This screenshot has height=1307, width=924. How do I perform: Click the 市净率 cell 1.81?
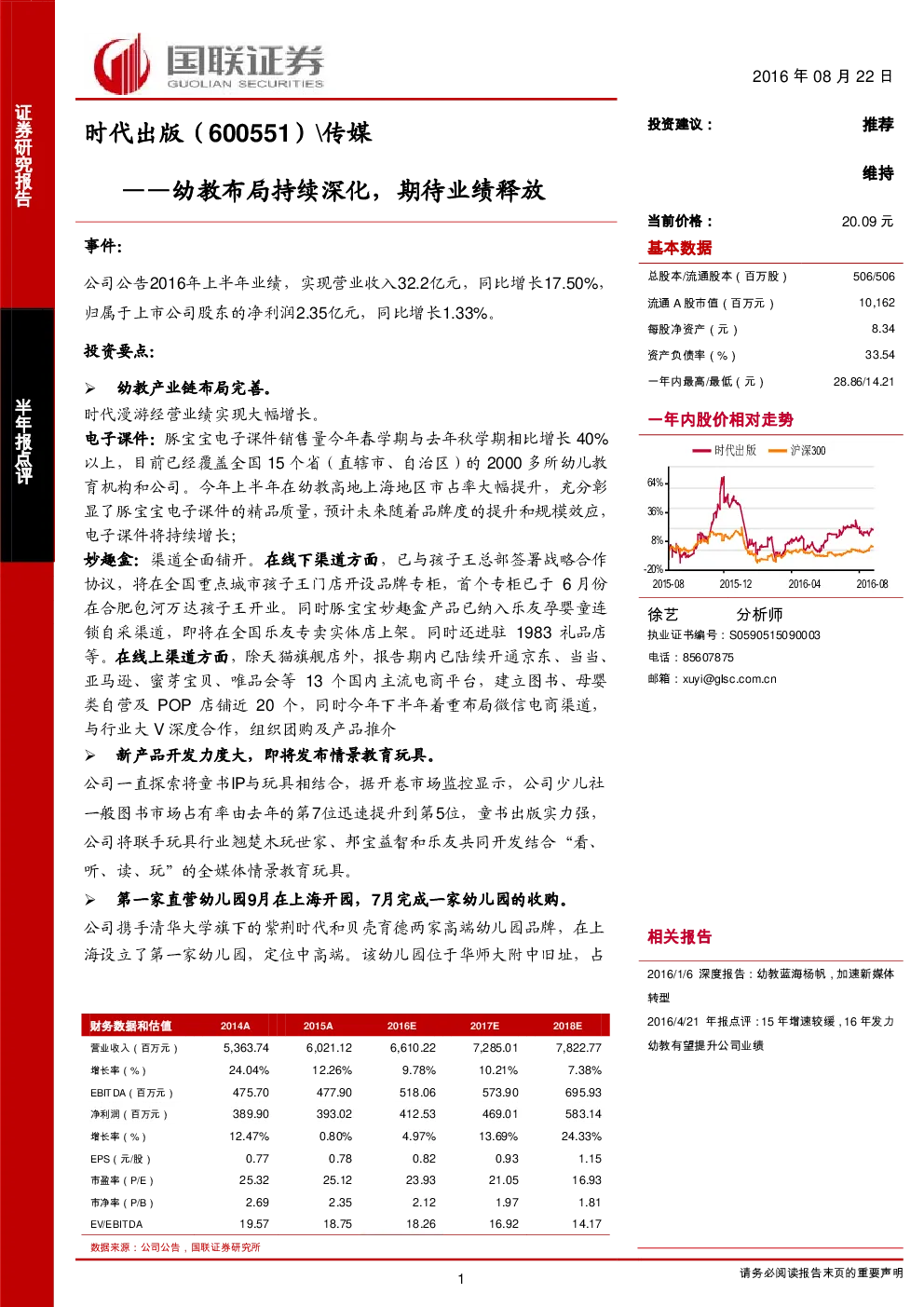590,1203
